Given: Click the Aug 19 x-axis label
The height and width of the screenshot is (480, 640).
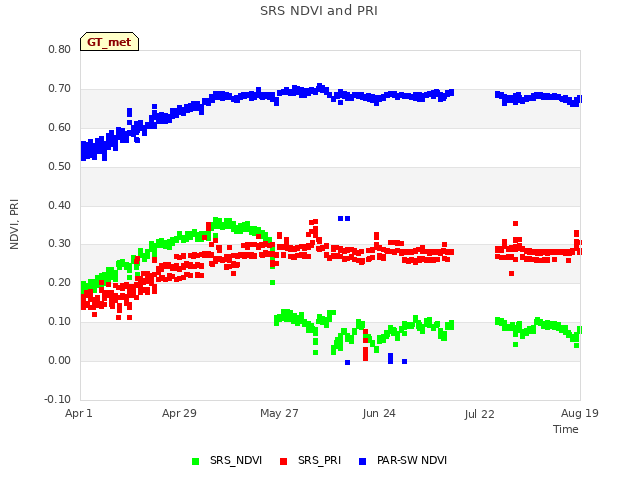Looking at the screenshot, I should [x=580, y=413].
